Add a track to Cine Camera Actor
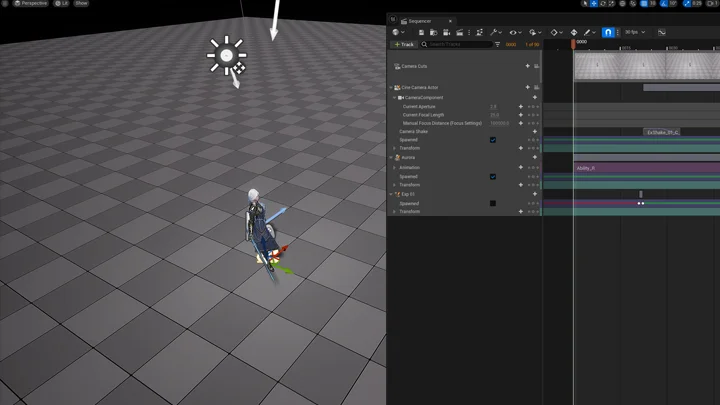 coord(527,87)
